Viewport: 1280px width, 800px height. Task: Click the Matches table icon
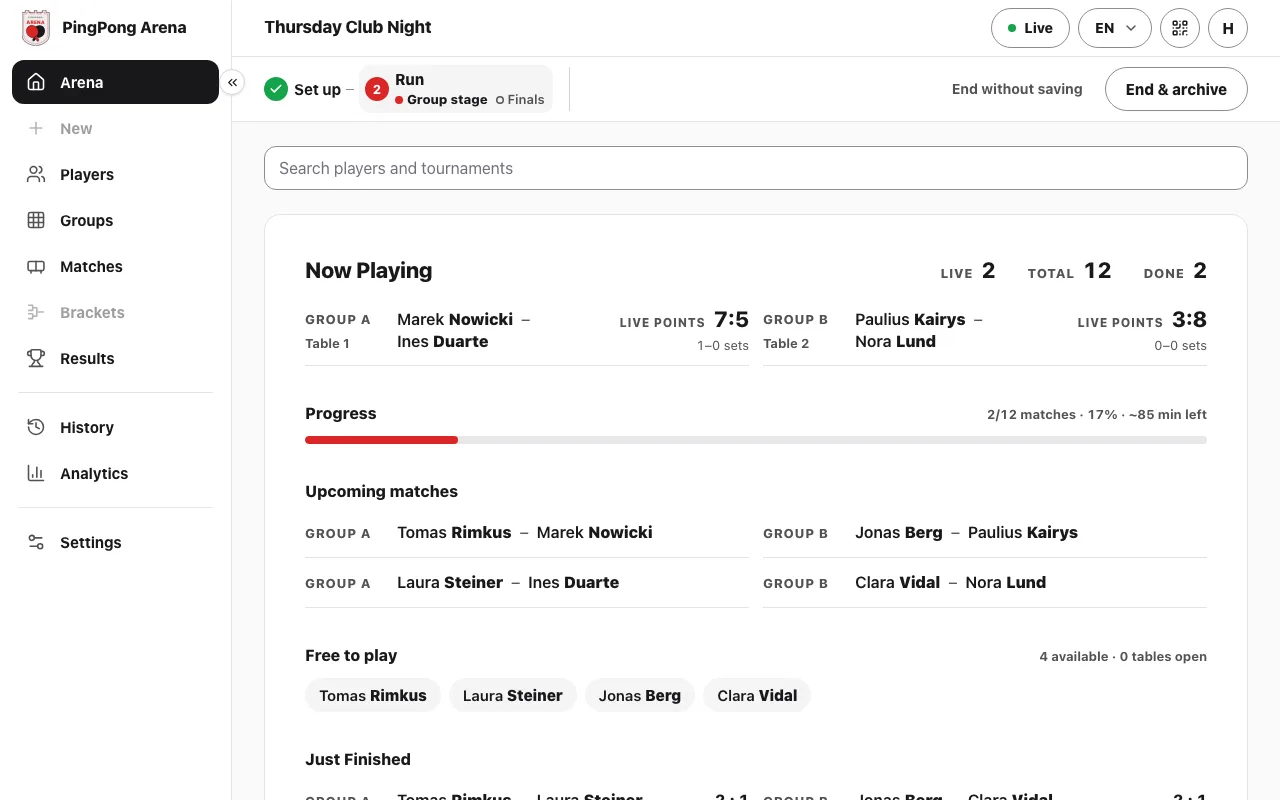(x=36, y=266)
